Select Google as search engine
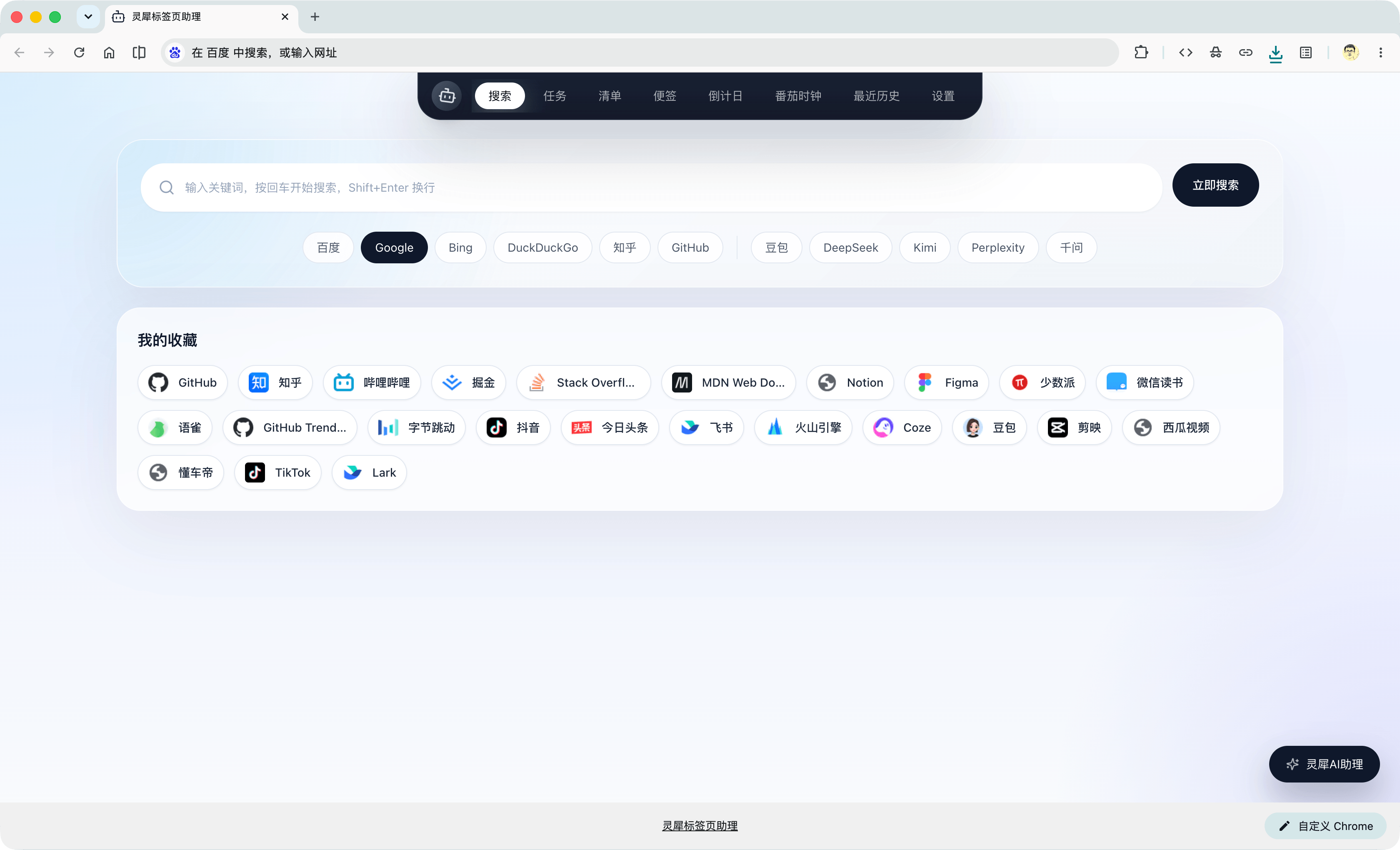1400x850 pixels. coord(394,248)
